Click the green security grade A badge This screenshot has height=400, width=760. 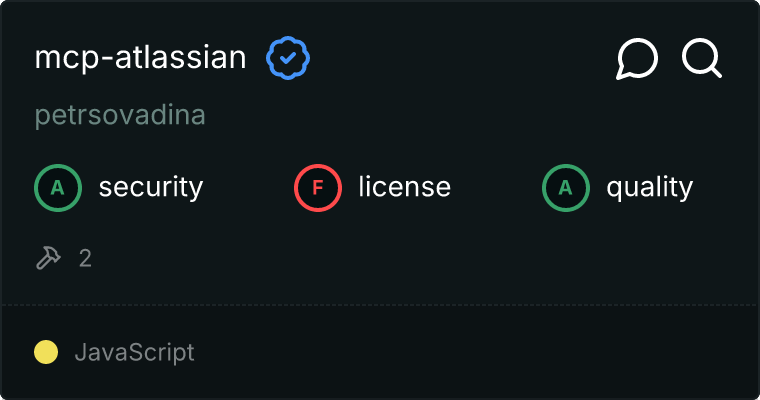[x=58, y=187]
